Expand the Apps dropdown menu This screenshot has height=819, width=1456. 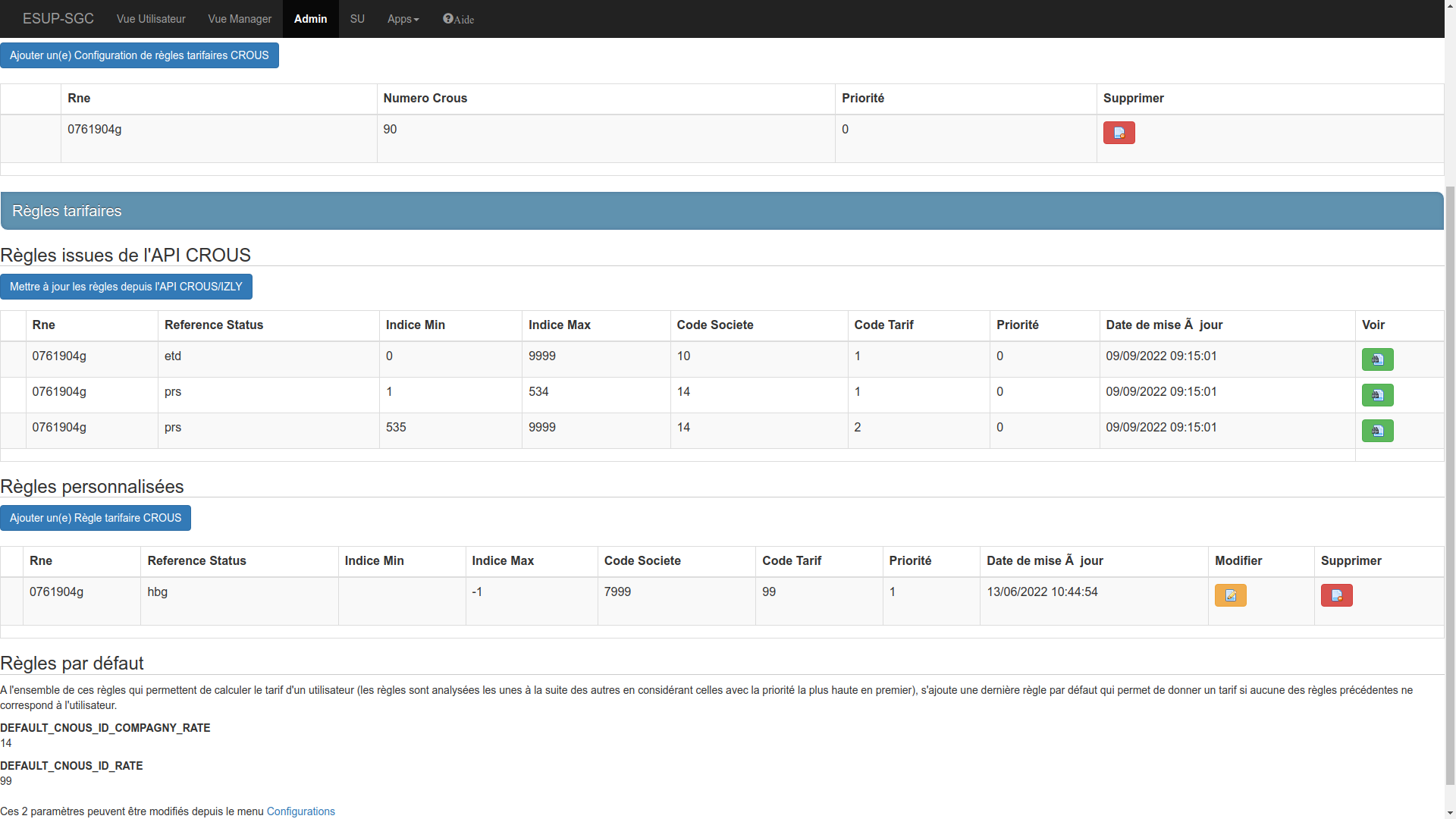[403, 19]
